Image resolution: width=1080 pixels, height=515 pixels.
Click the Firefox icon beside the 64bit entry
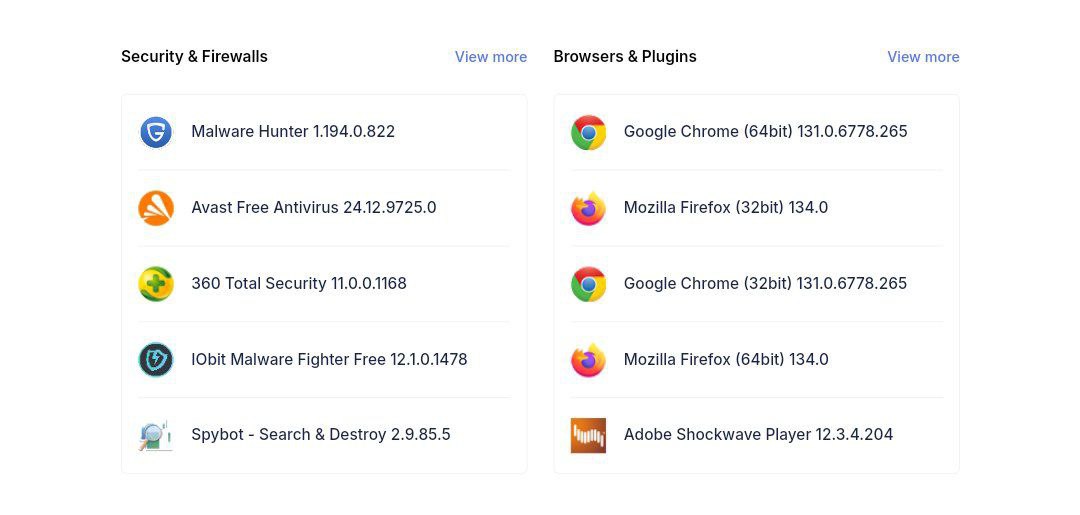[588, 359]
